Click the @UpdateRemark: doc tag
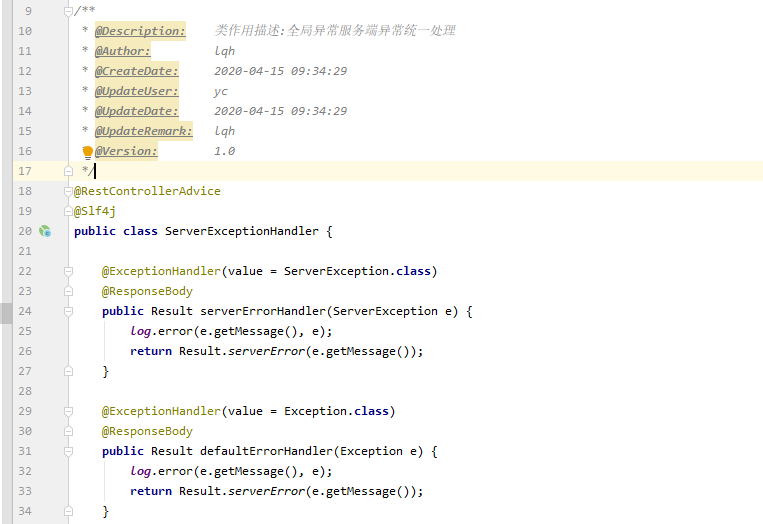The width and height of the screenshot is (763, 524). click(x=144, y=131)
